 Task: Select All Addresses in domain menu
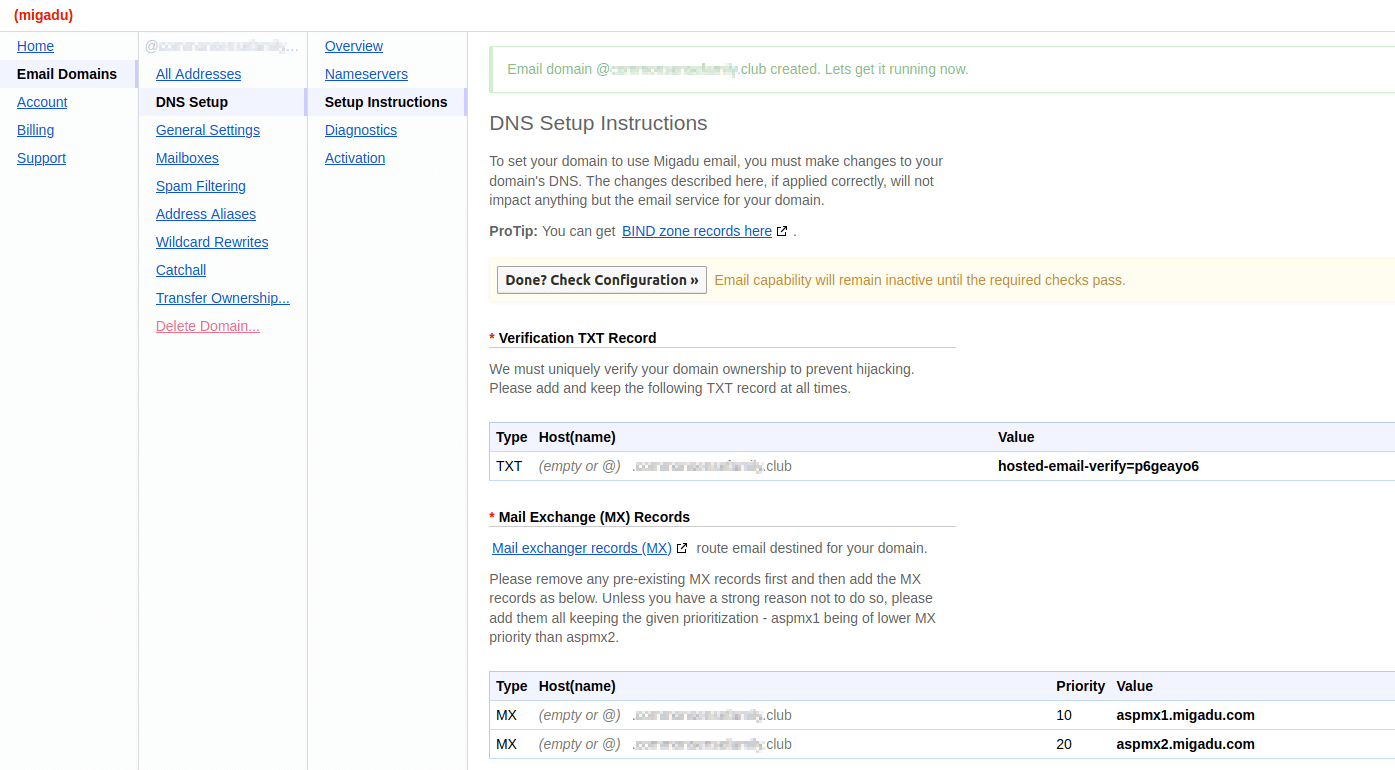tap(198, 74)
